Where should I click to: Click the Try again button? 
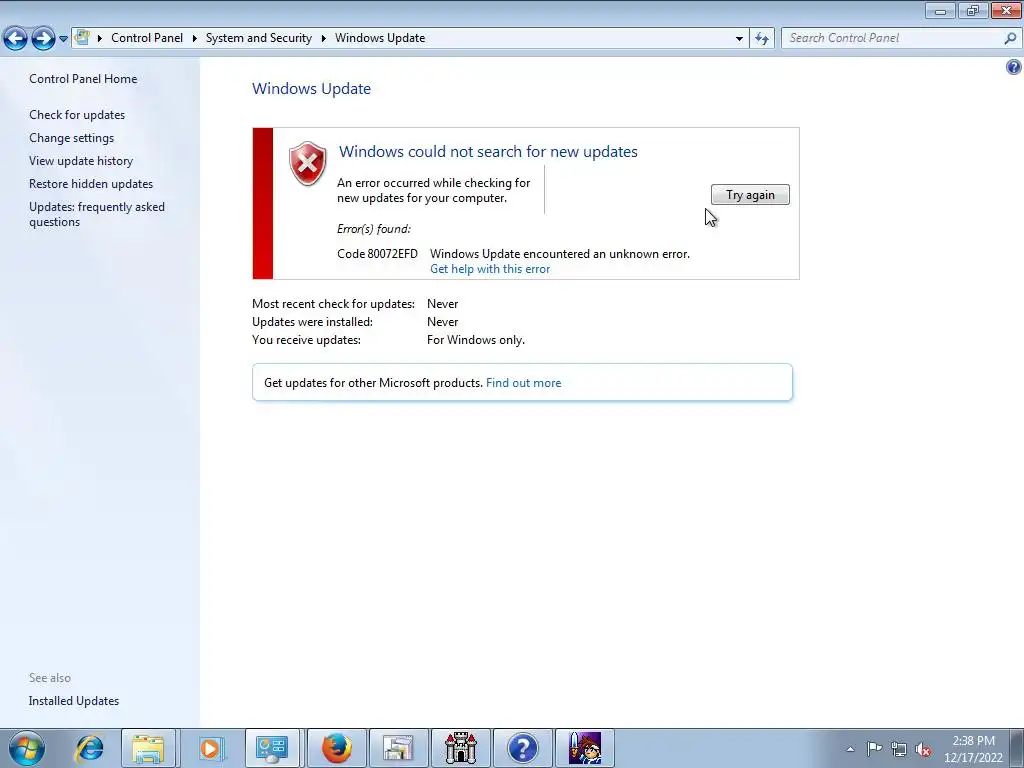(x=750, y=195)
